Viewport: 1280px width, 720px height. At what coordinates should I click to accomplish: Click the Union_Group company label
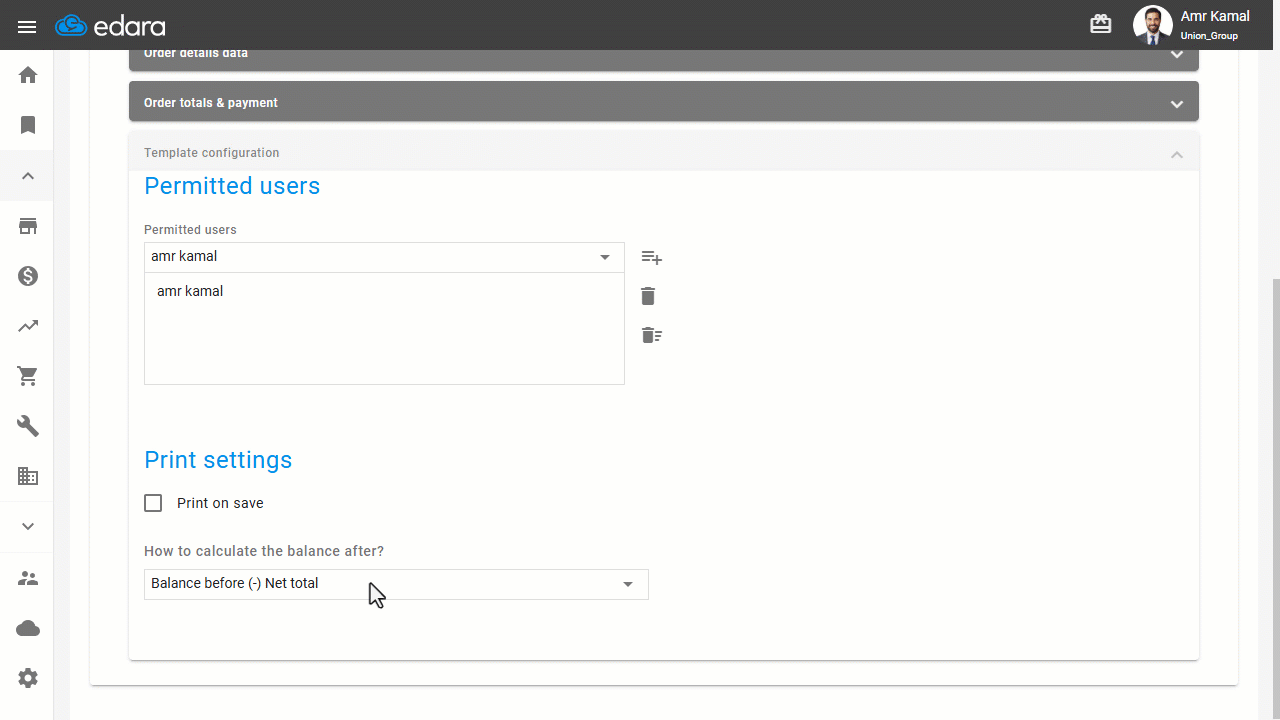[1209, 36]
